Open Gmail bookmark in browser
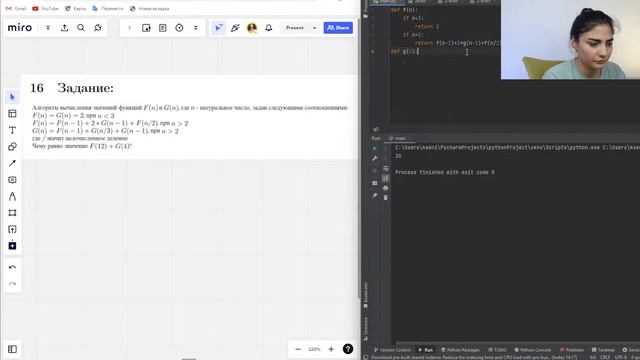Screen dimensions: 640x360 pos(16,8)
